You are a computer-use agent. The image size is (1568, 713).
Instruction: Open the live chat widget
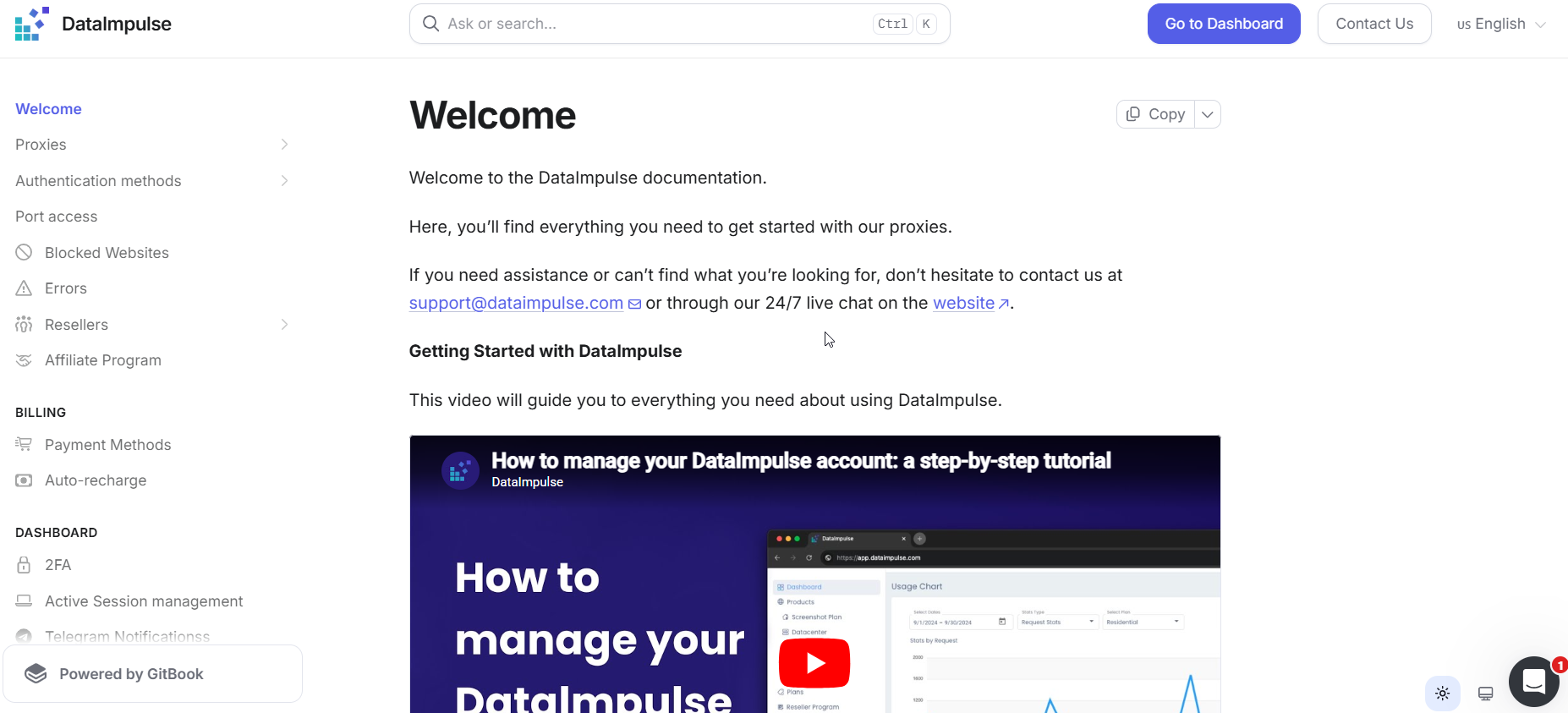[x=1533, y=681]
